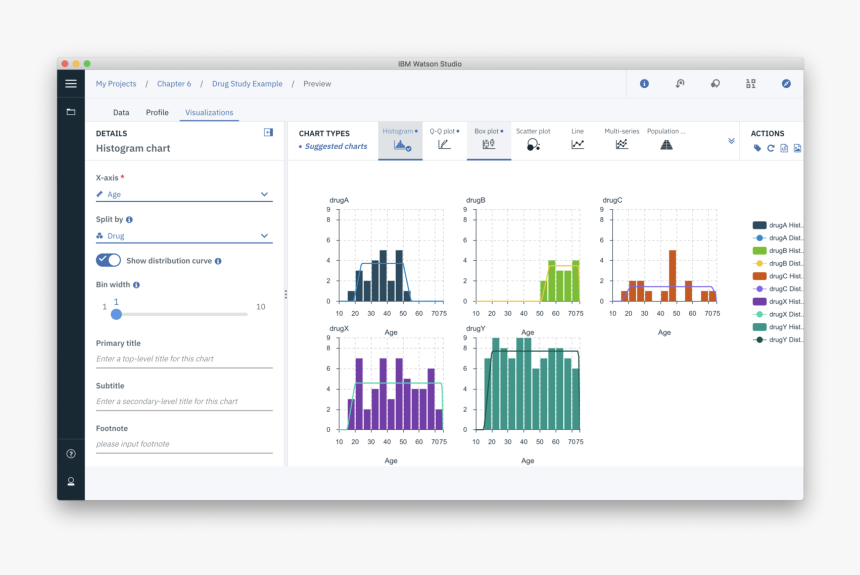Click the folder icon in left sidebar
This screenshot has height=575, width=860.
[x=71, y=112]
